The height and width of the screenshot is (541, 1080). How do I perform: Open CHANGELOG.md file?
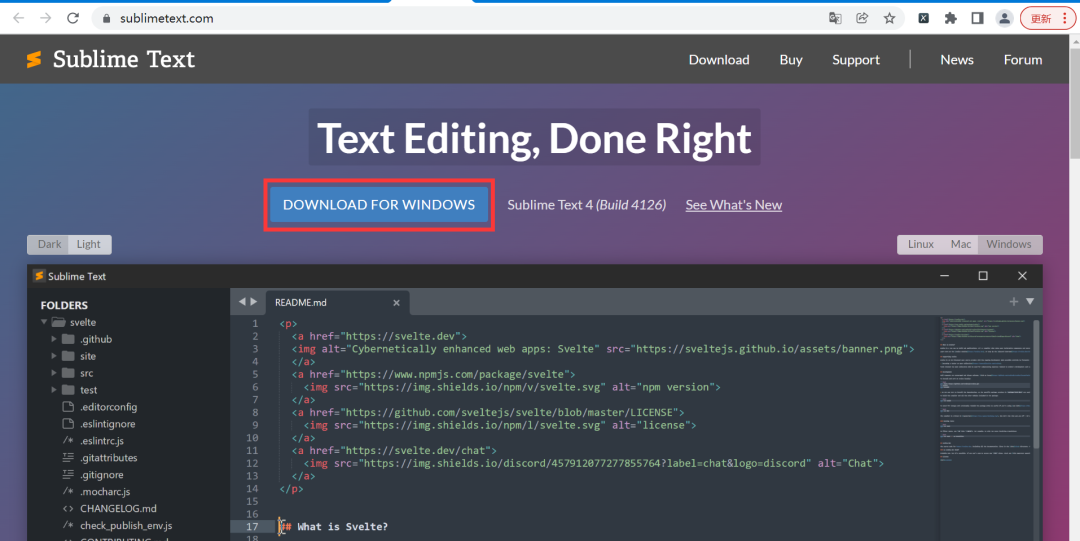[118, 509]
